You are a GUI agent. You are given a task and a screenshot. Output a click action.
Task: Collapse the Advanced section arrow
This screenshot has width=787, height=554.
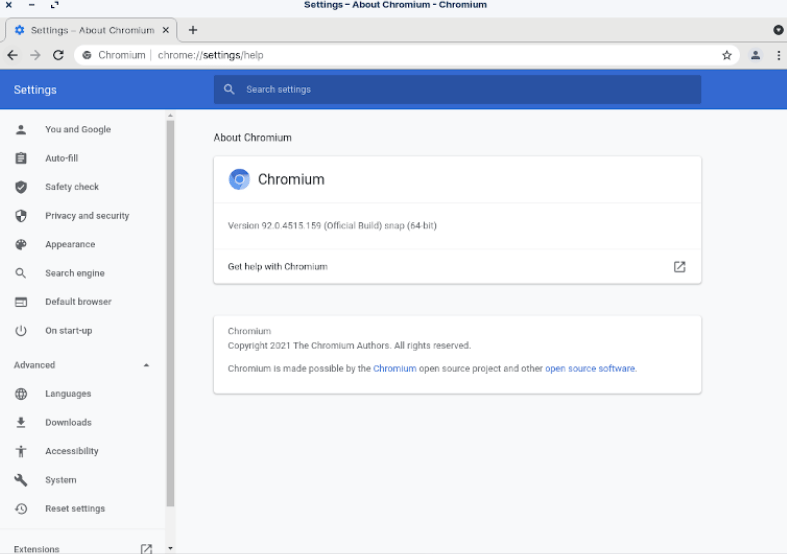pyautogui.click(x=146, y=365)
